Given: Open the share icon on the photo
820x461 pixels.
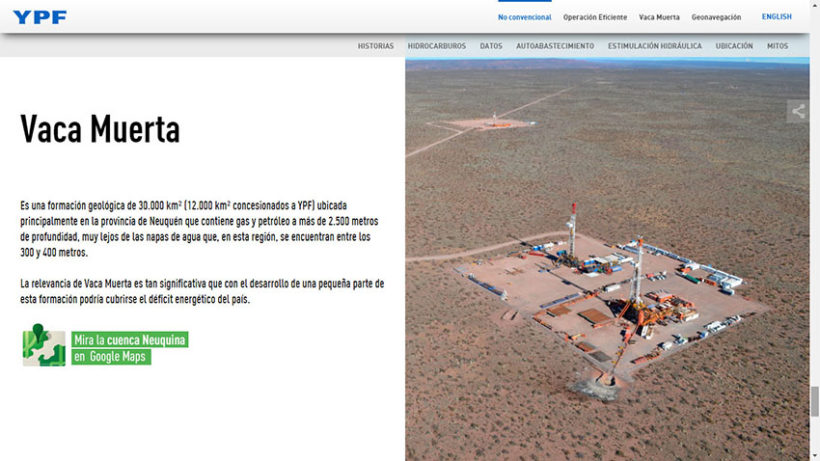Looking at the screenshot, I should (x=798, y=112).
